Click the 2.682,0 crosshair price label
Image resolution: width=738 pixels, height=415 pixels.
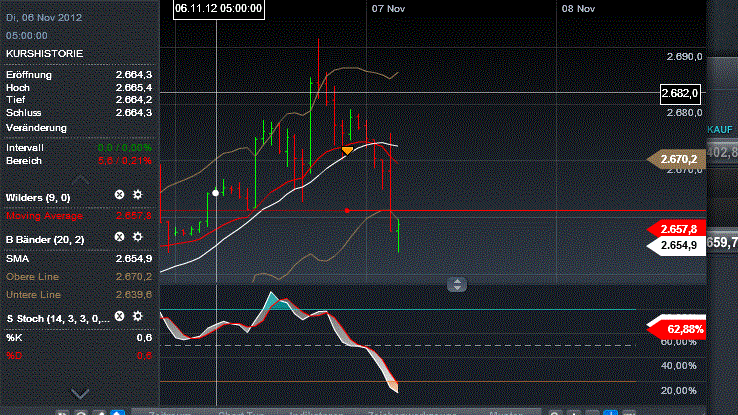(680, 94)
